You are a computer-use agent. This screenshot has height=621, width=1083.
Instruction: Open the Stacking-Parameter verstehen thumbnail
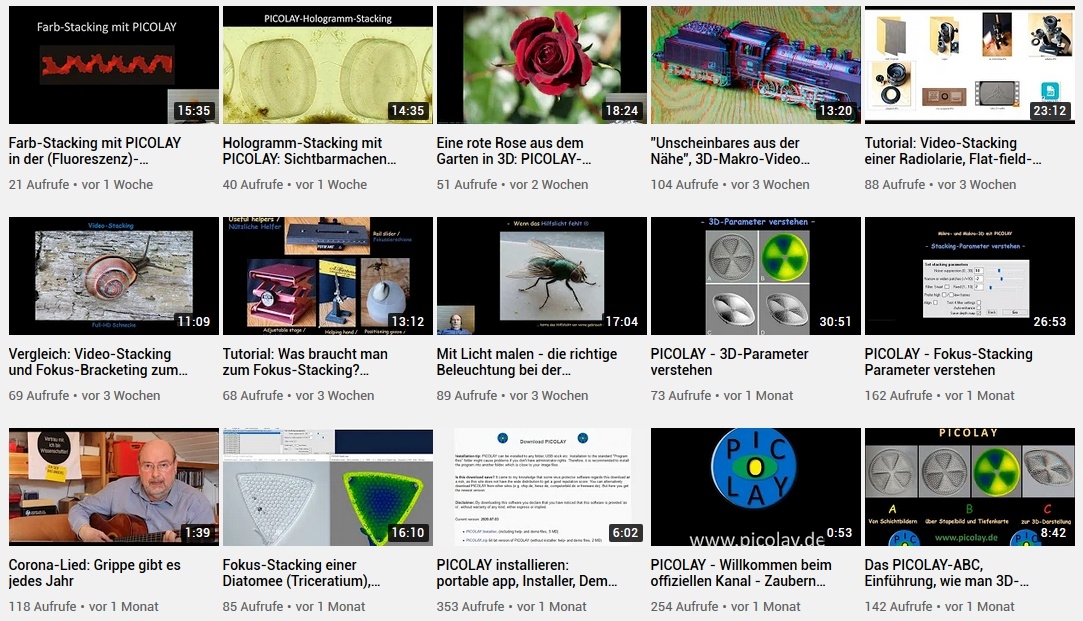pyautogui.click(x=969, y=276)
